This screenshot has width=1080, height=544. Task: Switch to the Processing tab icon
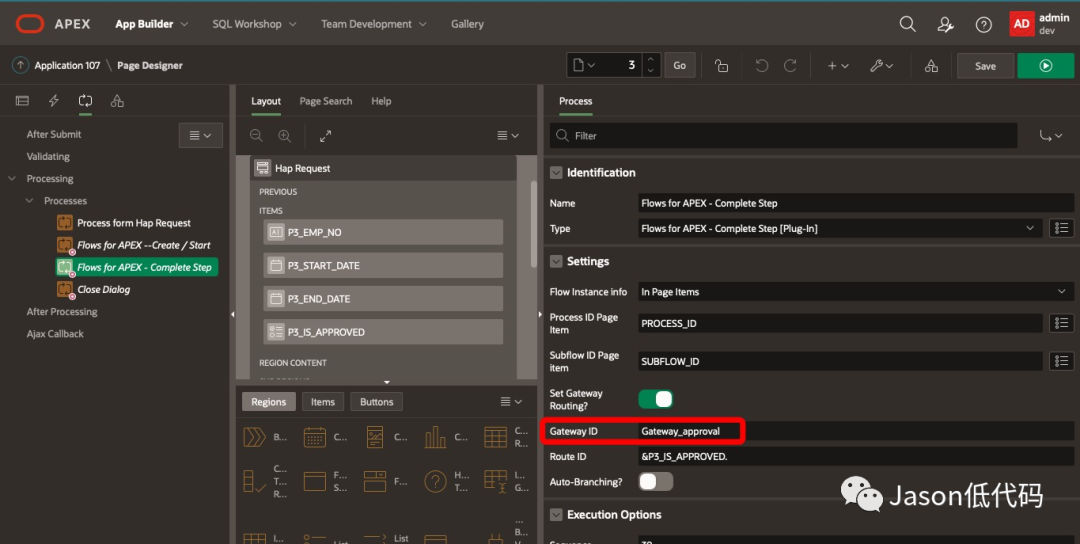click(85, 101)
